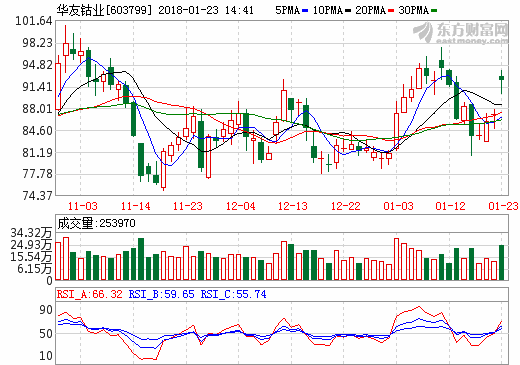Screen dimensions: 520x365
Task: Click the timestamp 2018-01-23 14:41
Action: (206, 10)
